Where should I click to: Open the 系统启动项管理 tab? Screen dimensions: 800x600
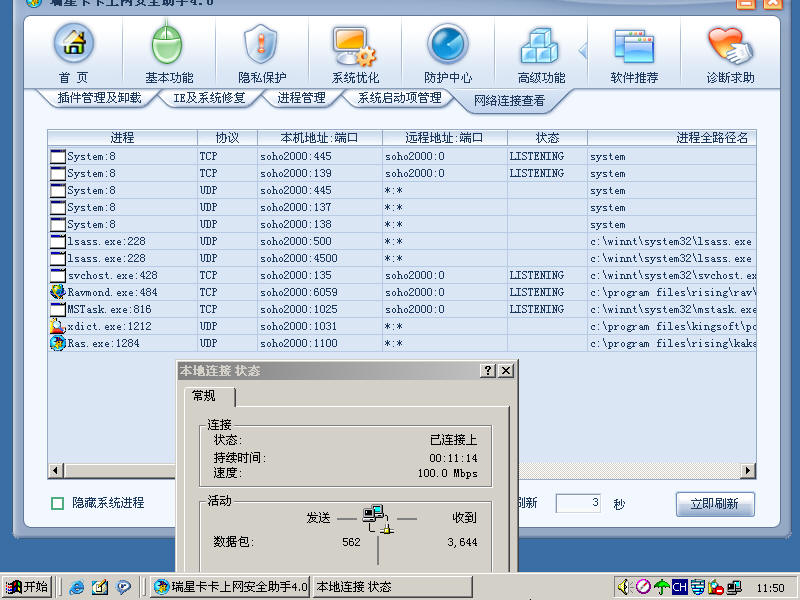(x=399, y=98)
